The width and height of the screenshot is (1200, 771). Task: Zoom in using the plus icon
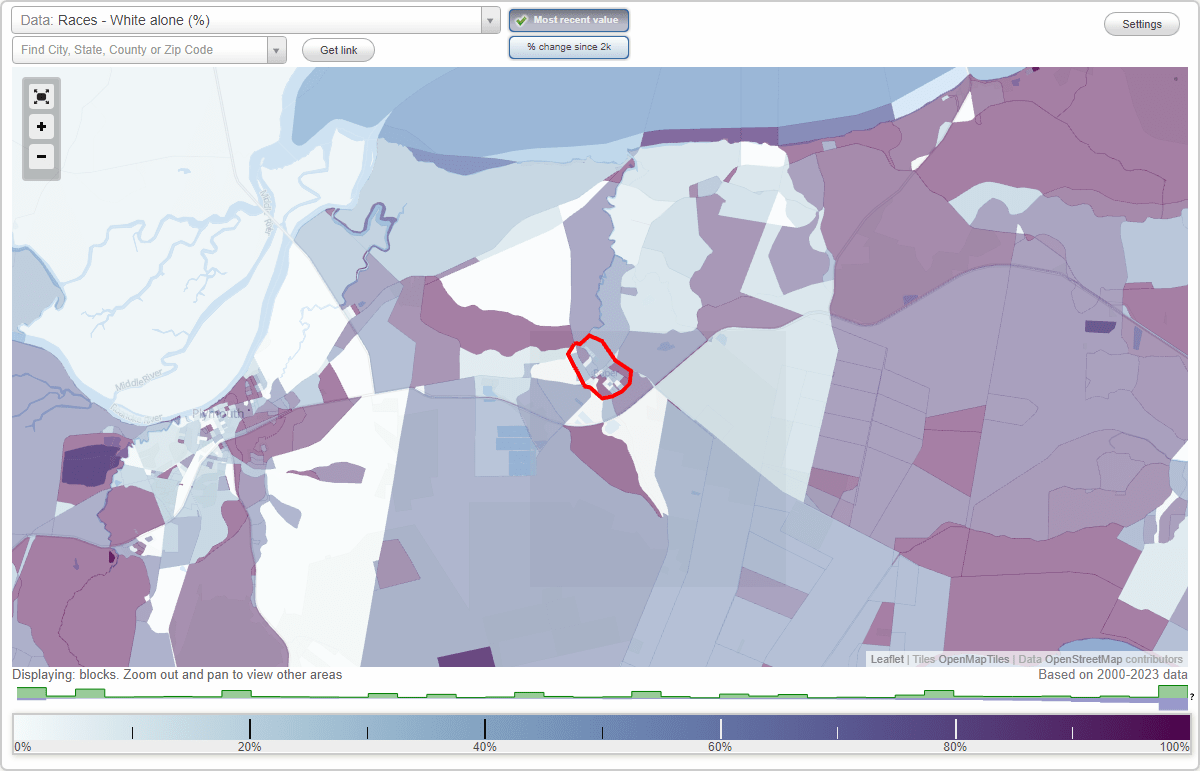point(41,127)
